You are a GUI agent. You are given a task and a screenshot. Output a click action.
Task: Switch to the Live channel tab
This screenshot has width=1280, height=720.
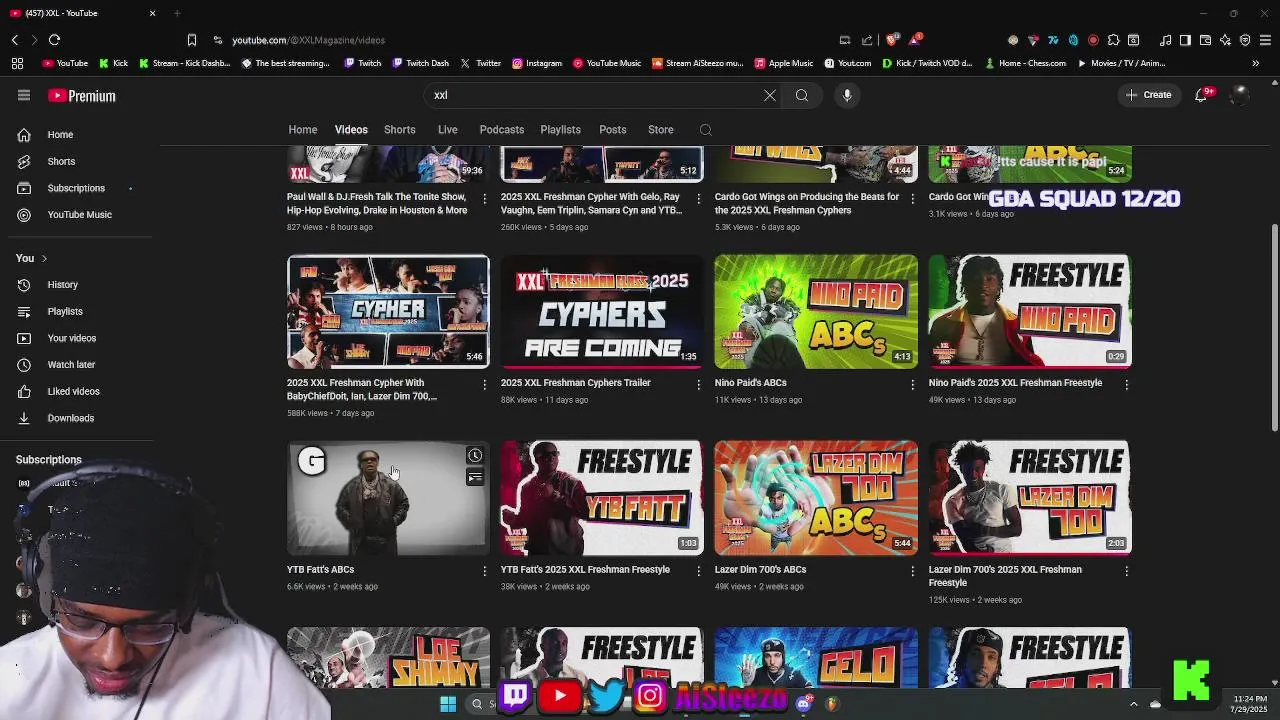tap(447, 130)
